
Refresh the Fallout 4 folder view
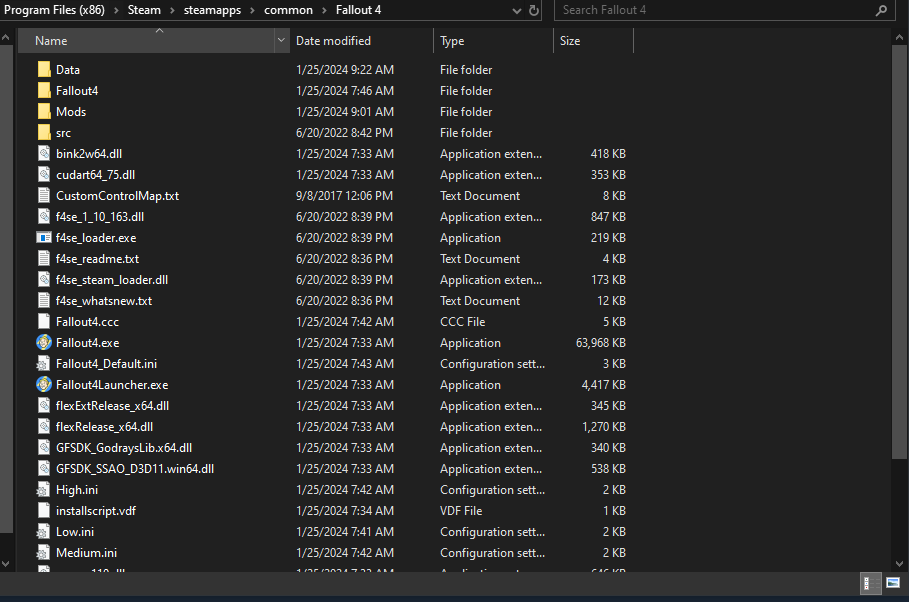pos(534,10)
